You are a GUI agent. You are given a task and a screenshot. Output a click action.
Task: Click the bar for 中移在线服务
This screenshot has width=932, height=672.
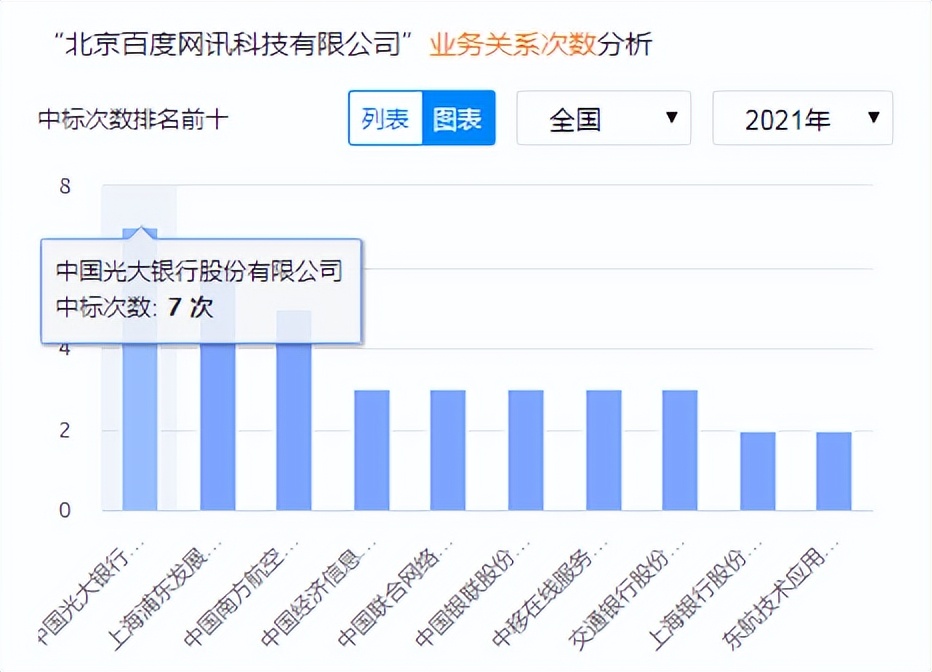pos(605,450)
